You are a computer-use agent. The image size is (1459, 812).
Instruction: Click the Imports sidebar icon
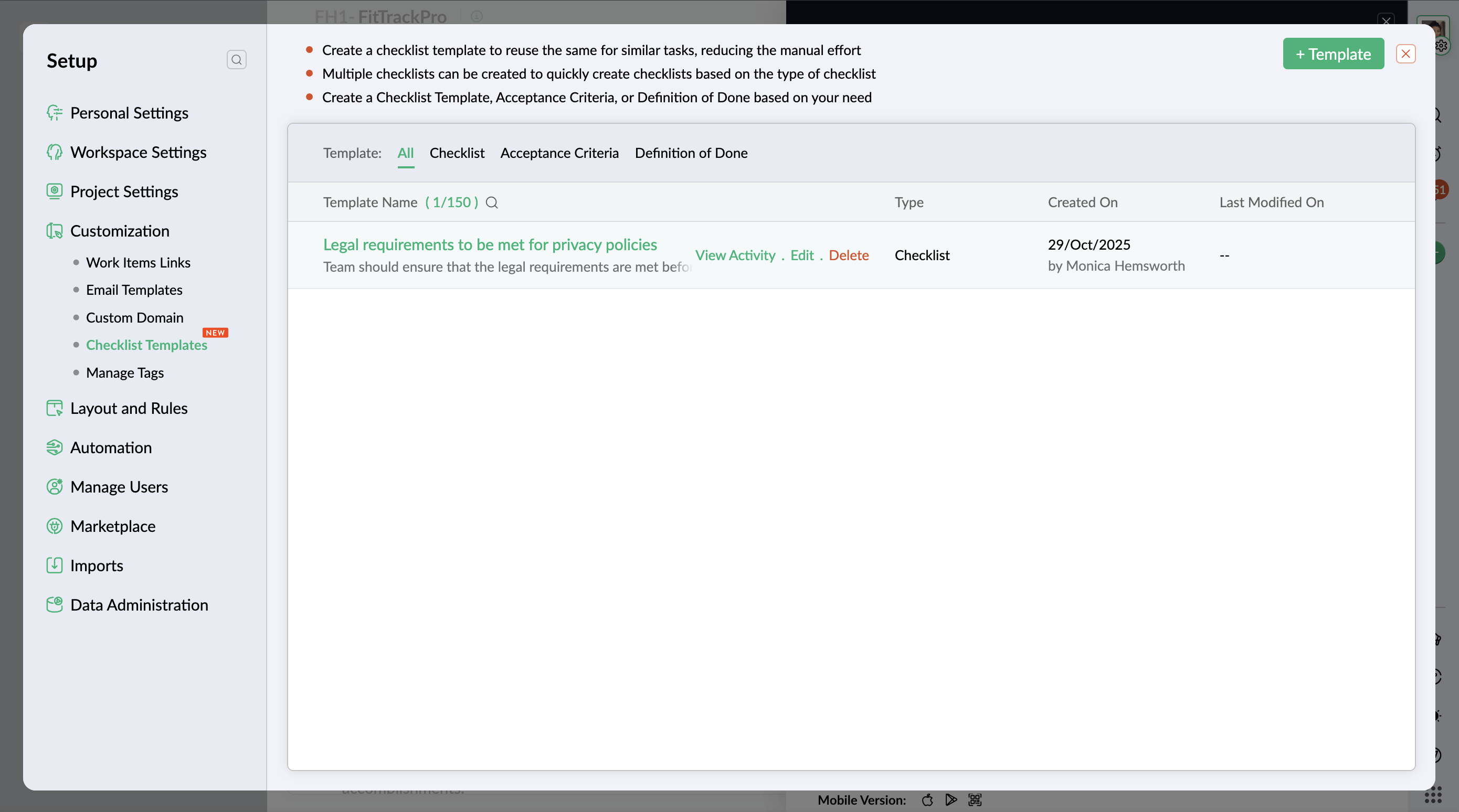click(x=55, y=565)
